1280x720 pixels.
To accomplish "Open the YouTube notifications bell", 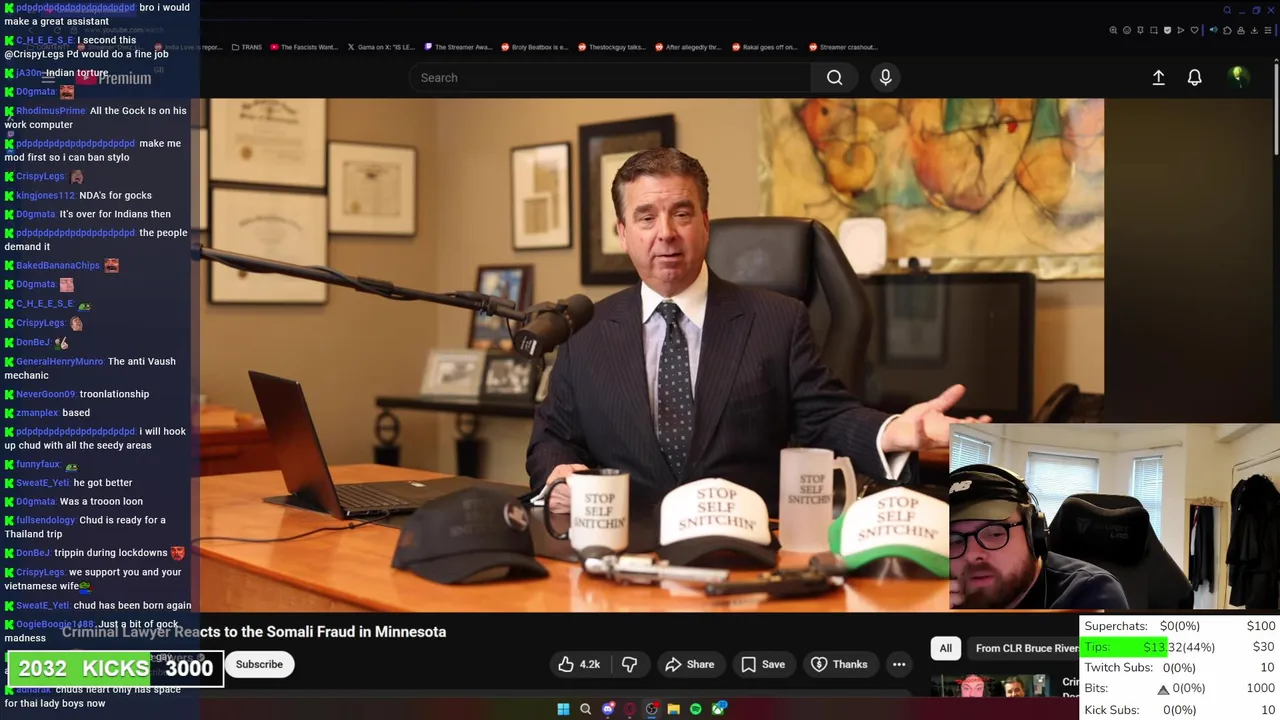I will click(1194, 77).
